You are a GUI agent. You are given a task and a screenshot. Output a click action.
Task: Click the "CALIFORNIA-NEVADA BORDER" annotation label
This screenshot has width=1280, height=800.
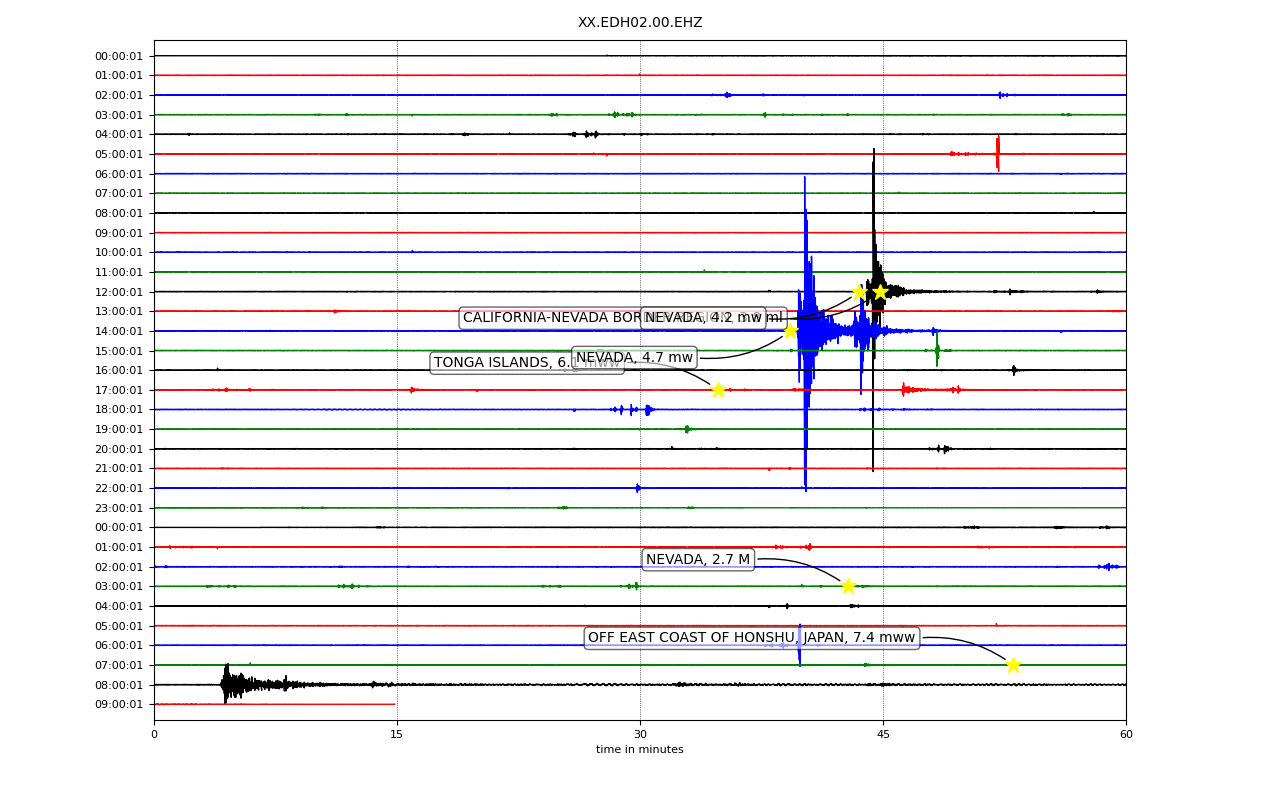point(550,318)
